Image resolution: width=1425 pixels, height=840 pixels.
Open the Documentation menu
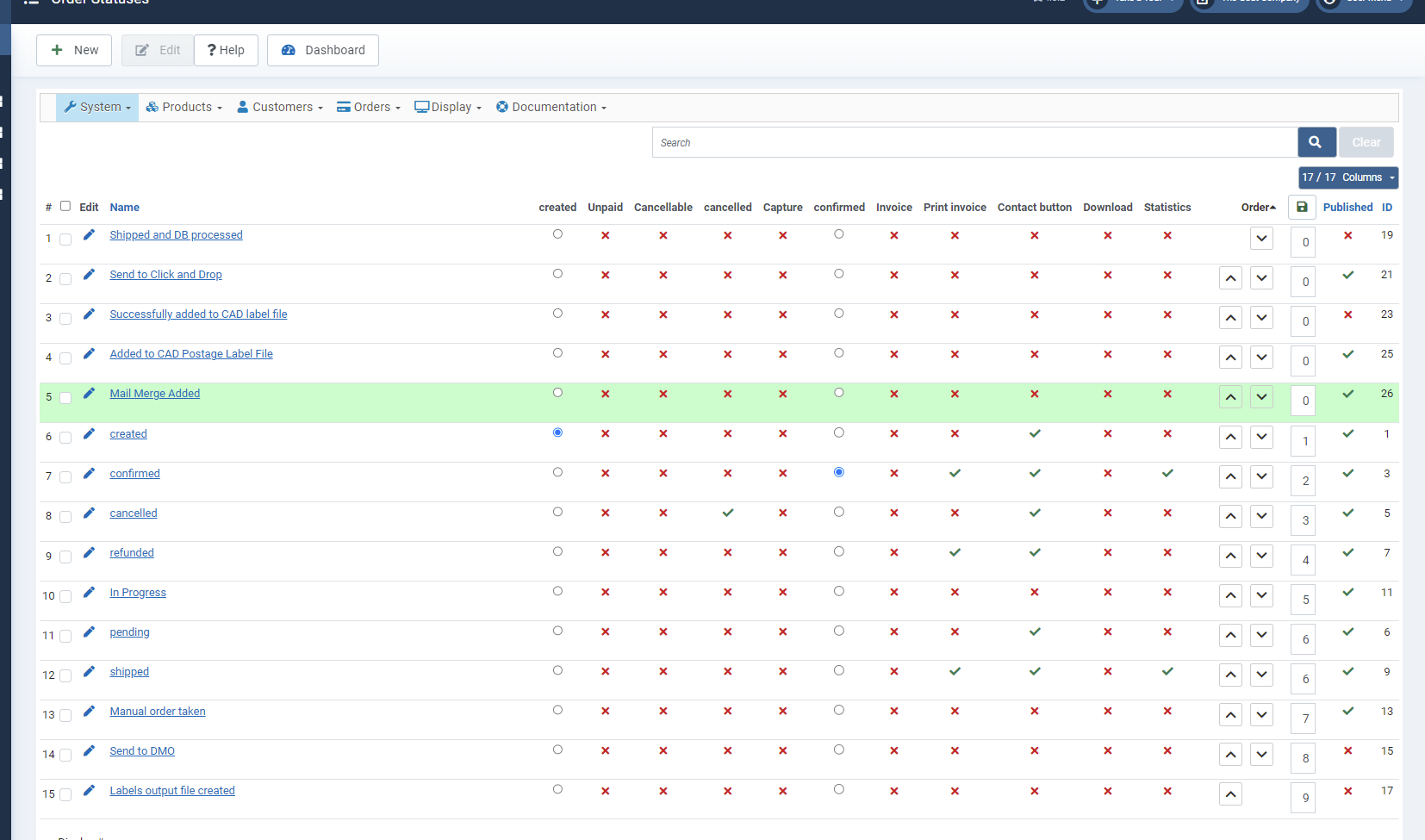tap(551, 107)
